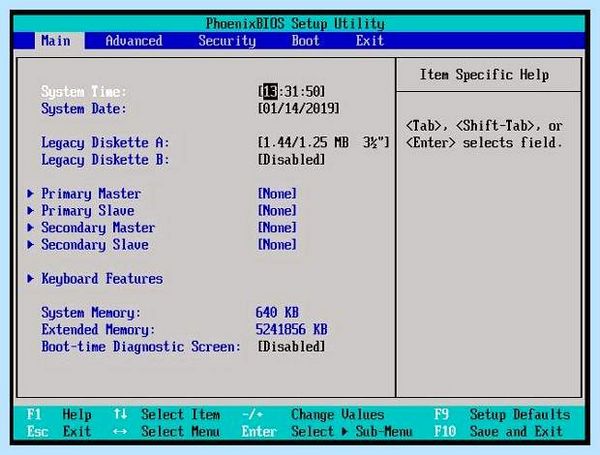Click the 640 KB memory value
The image size is (600, 455).
pos(277,313)
